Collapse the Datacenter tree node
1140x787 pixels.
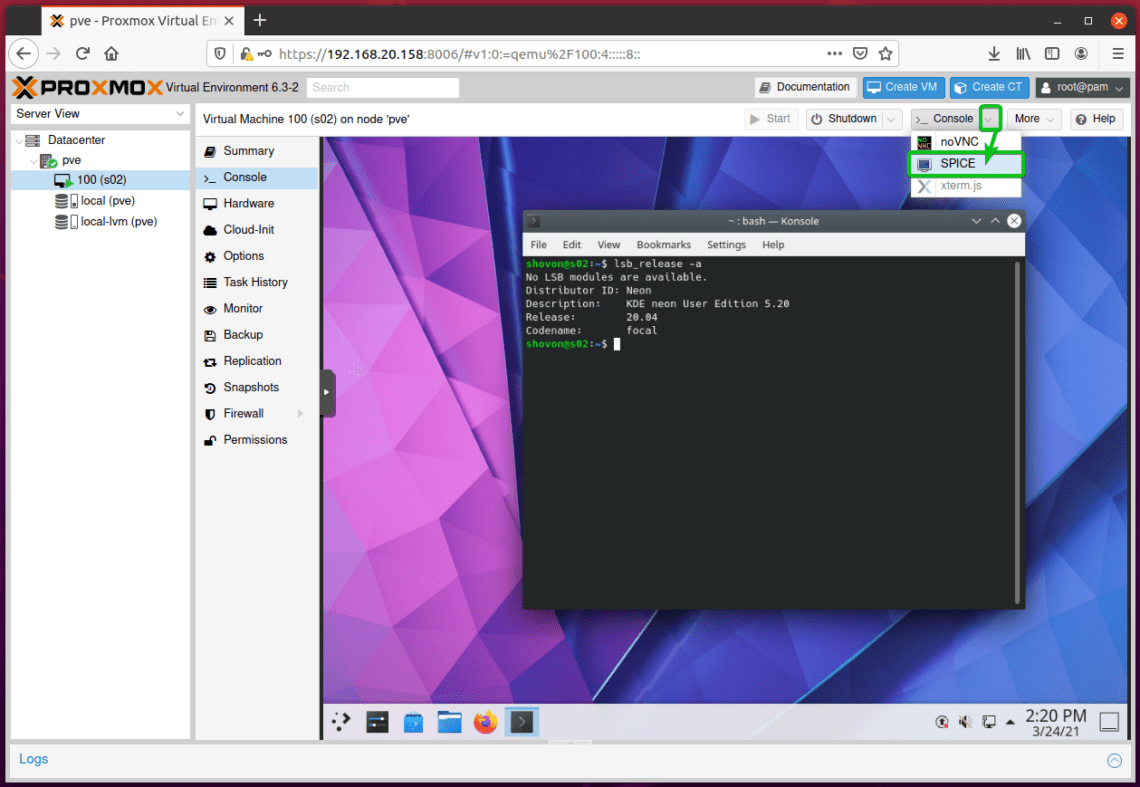[x=19, y=140]
